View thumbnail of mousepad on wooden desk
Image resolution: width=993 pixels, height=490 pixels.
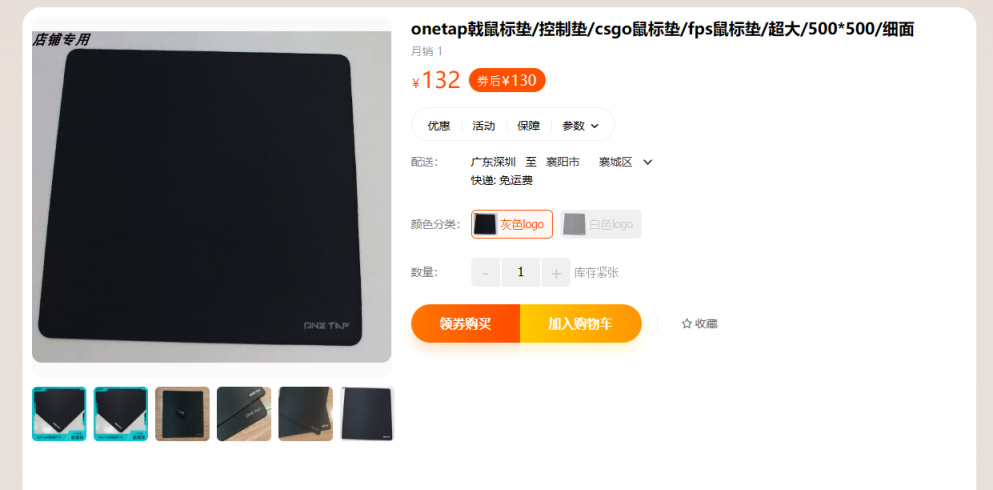182,414
